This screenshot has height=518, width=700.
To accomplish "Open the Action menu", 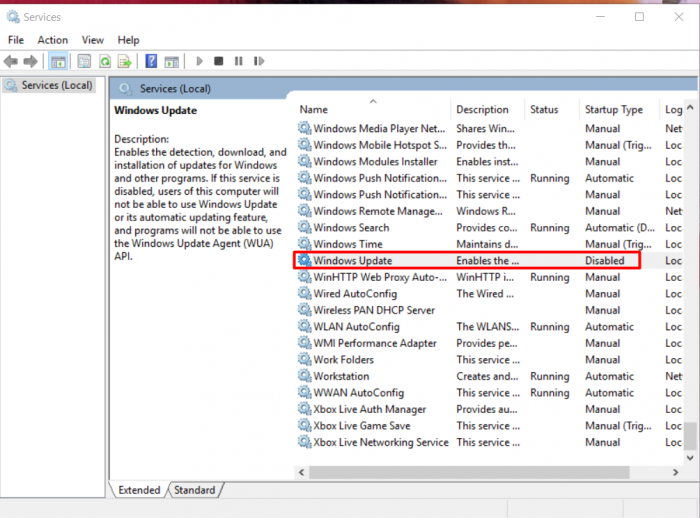I will pyautogui.click(x=52, y=40).
